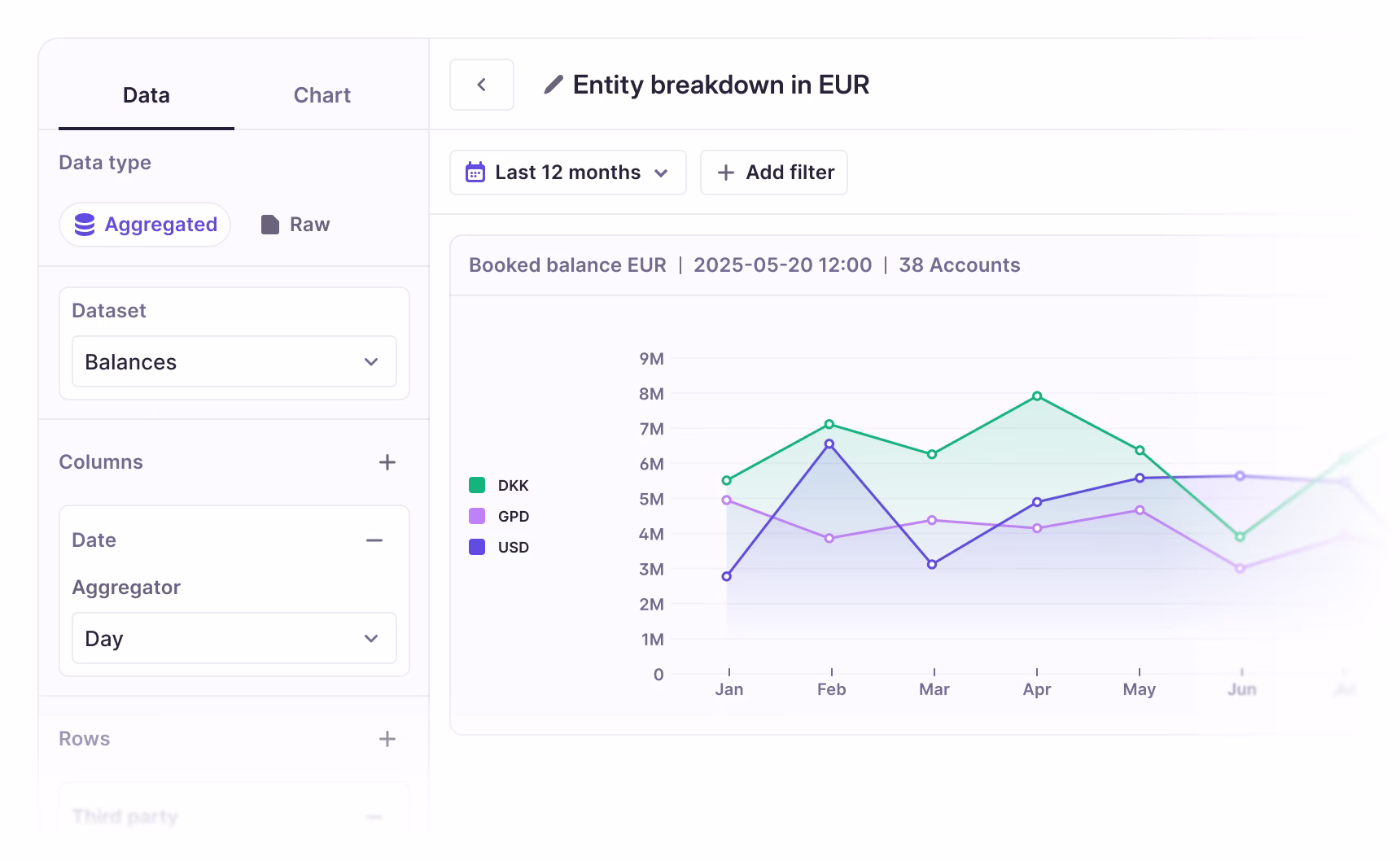Click the 2025-05-20 12:00 timestamp
The image size is (1400, 861).
pos(782,265)
